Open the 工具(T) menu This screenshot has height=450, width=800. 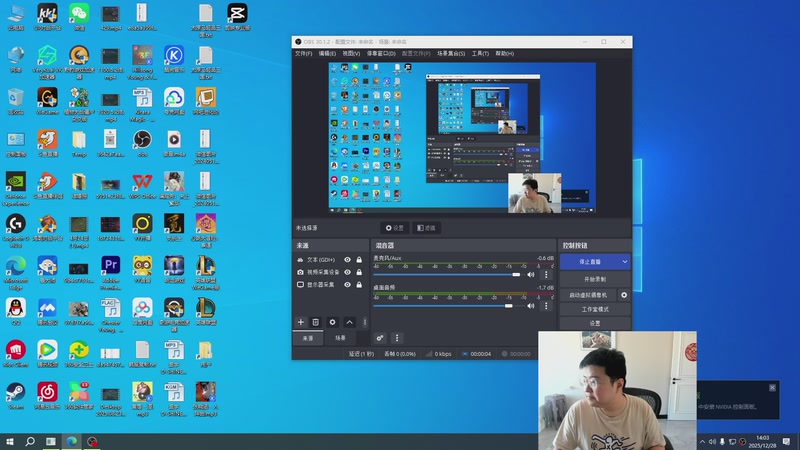[480, 54]
